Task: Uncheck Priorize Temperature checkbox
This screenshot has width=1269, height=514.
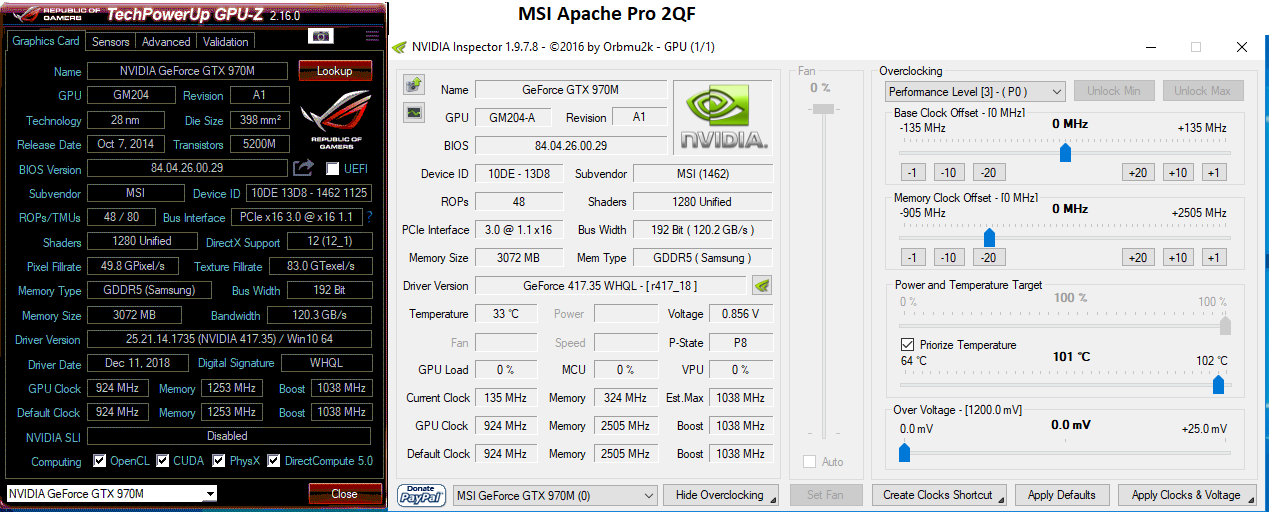Action: [x=907, y=344]
